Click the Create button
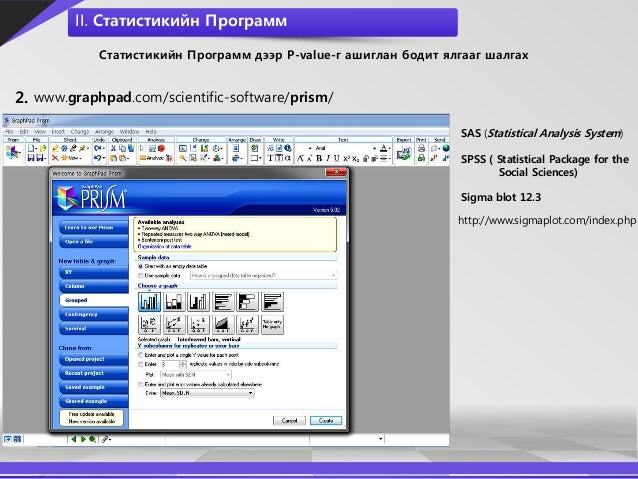The height and width of the screenshot is (479, 638). click(326, 420)
